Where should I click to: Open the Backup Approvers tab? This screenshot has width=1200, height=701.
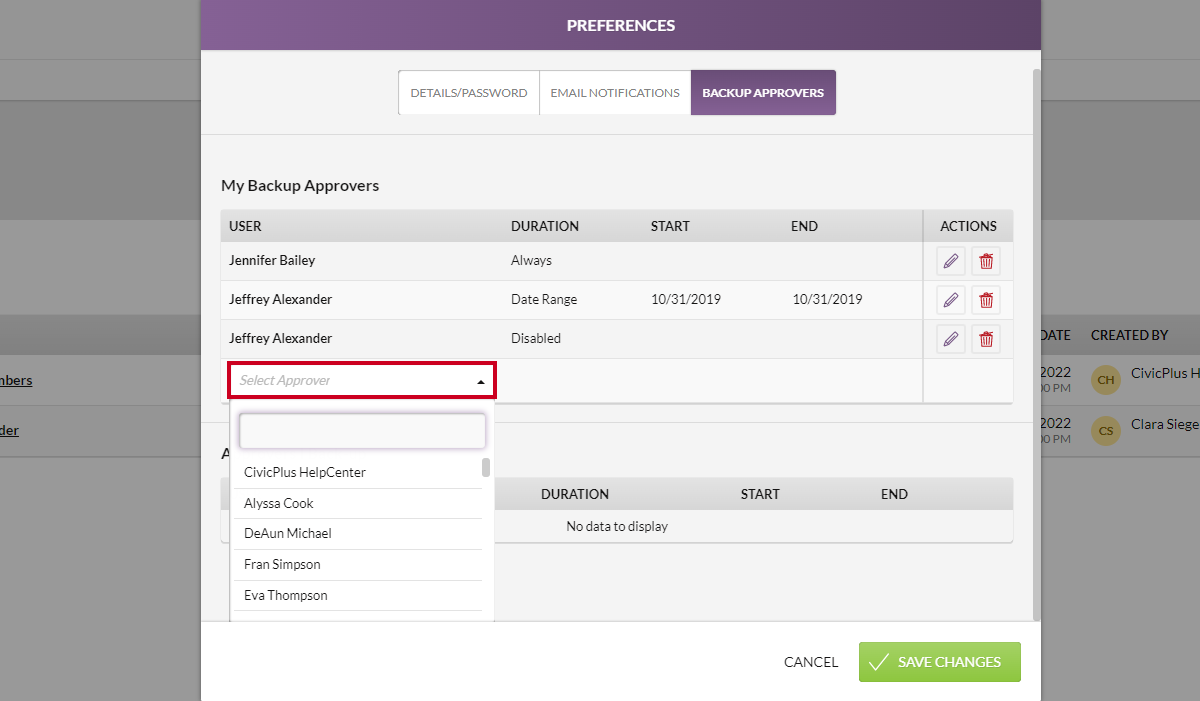[x=763, y=93]
